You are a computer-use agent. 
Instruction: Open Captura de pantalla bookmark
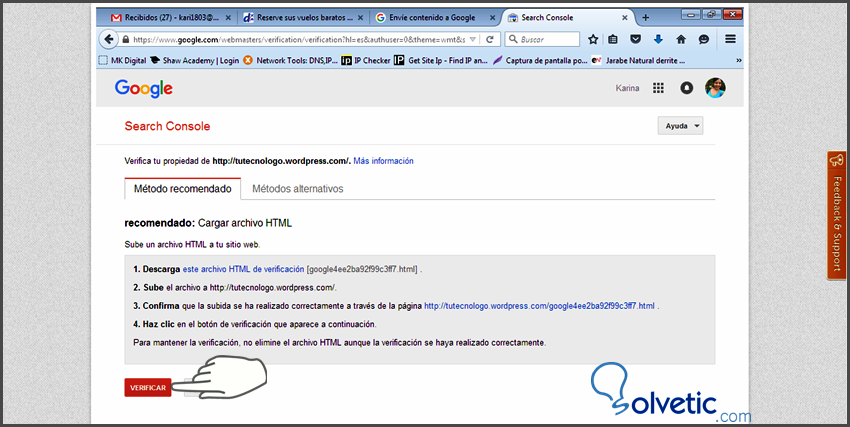pyautogui.click(x=540, y=60)
